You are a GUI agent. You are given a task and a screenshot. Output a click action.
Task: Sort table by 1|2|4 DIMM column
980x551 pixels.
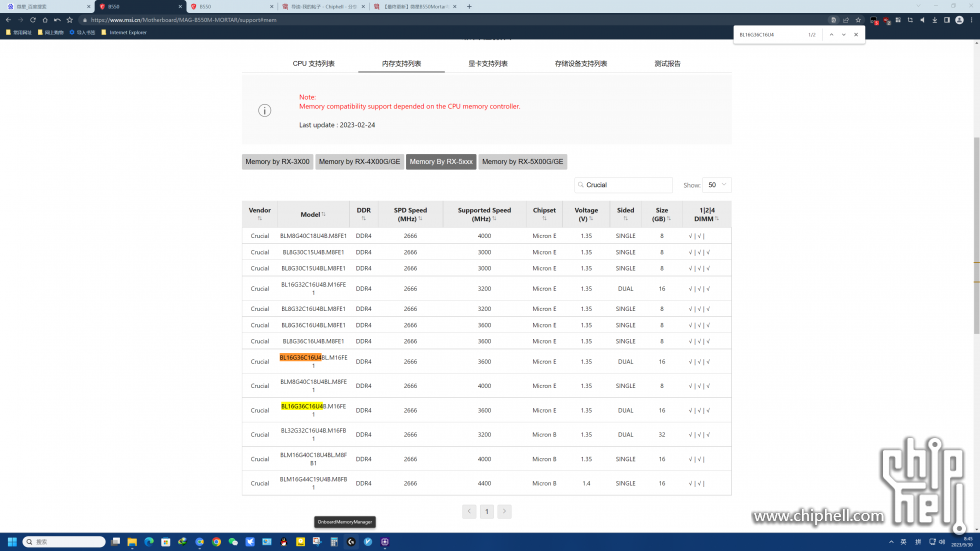coord(707,214)
